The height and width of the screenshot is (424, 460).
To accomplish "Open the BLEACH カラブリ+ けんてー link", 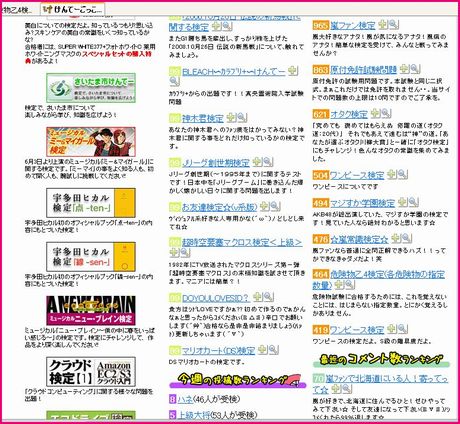I will tap(234, 72).
